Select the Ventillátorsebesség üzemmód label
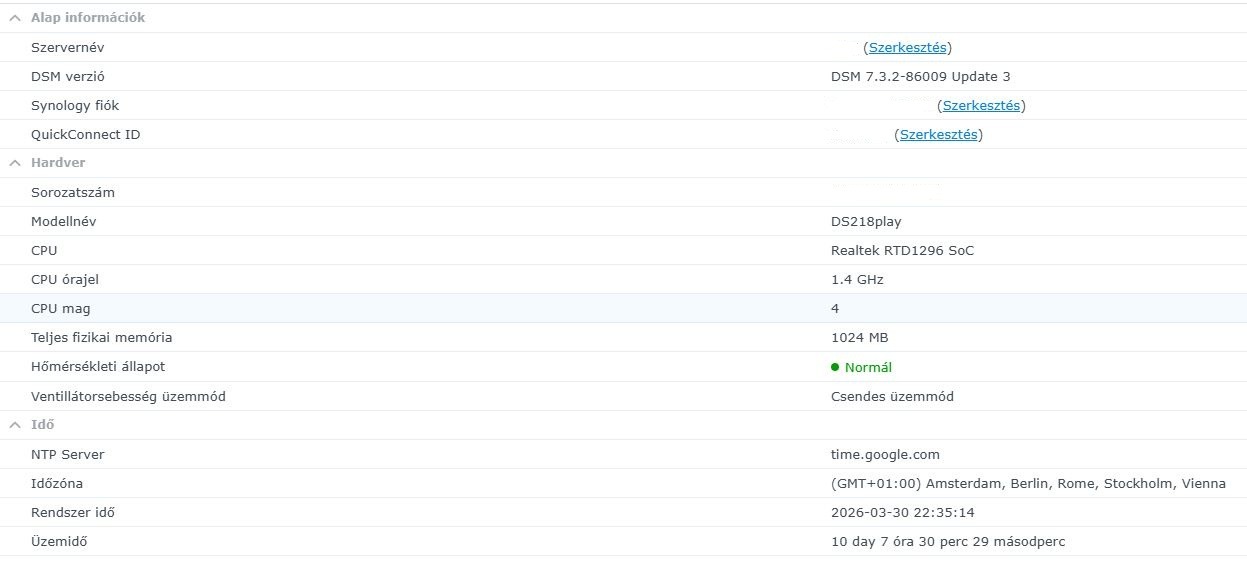 pos(128,396)
